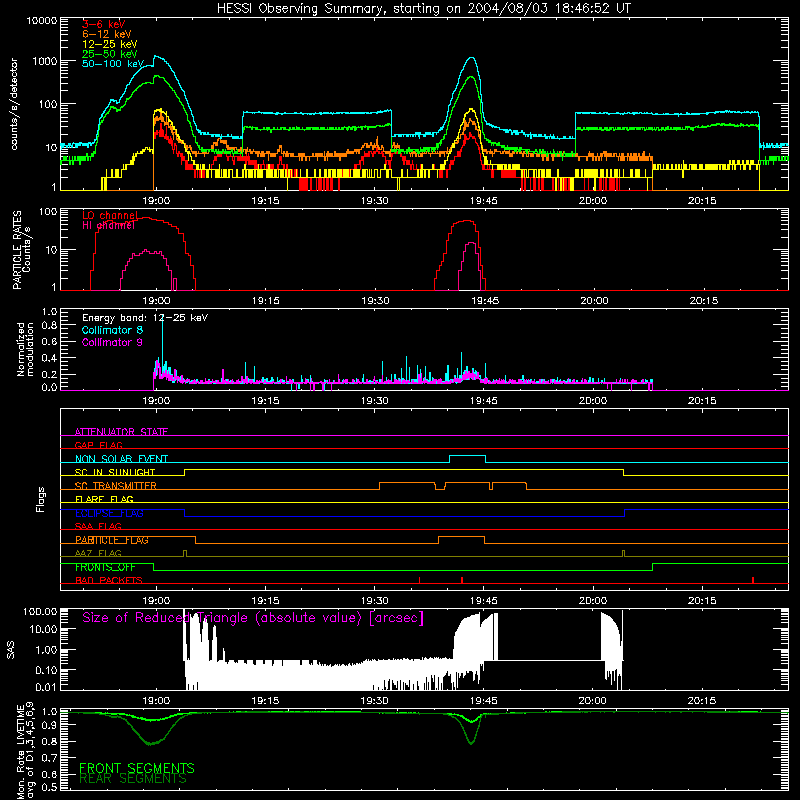Select the 'LO channel' legend label
Screen dimensions: 800x800
click(x=110, y=215)
